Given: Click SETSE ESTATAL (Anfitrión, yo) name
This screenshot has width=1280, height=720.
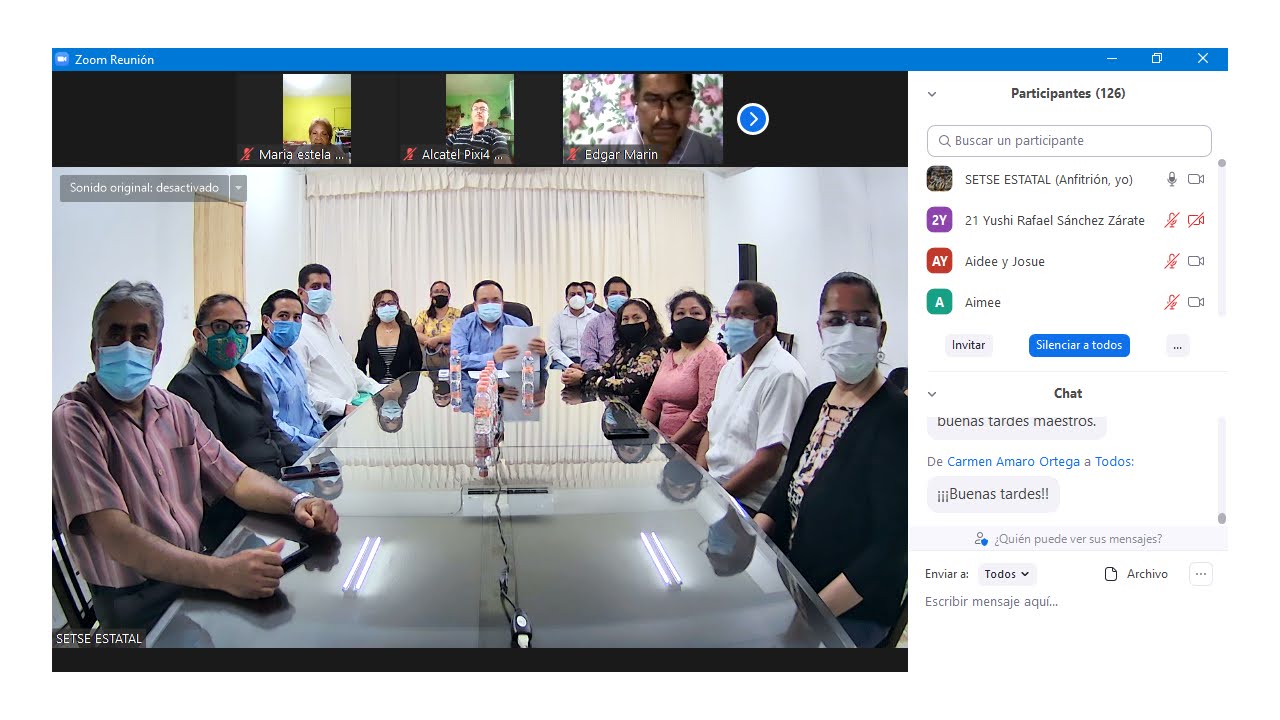Looking at the screenshot, I should (x=1049, y=179).
